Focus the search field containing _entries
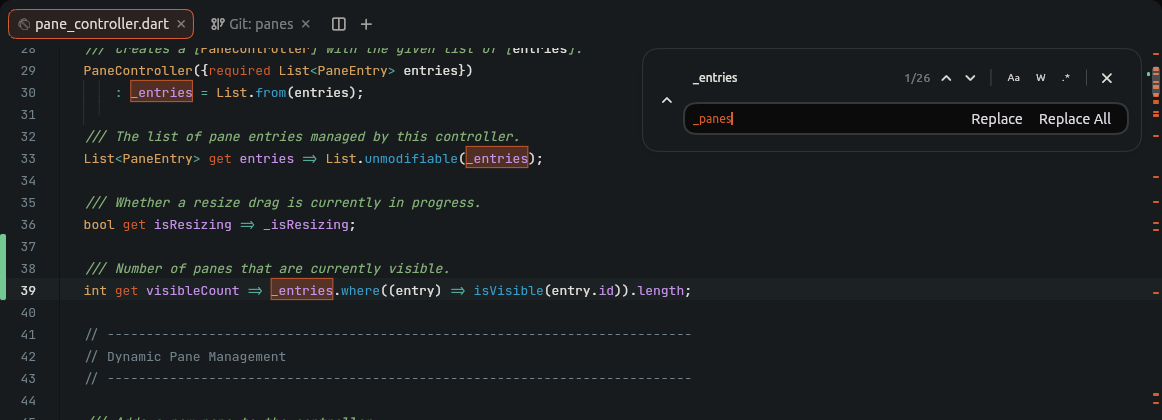 pos(789,78)
